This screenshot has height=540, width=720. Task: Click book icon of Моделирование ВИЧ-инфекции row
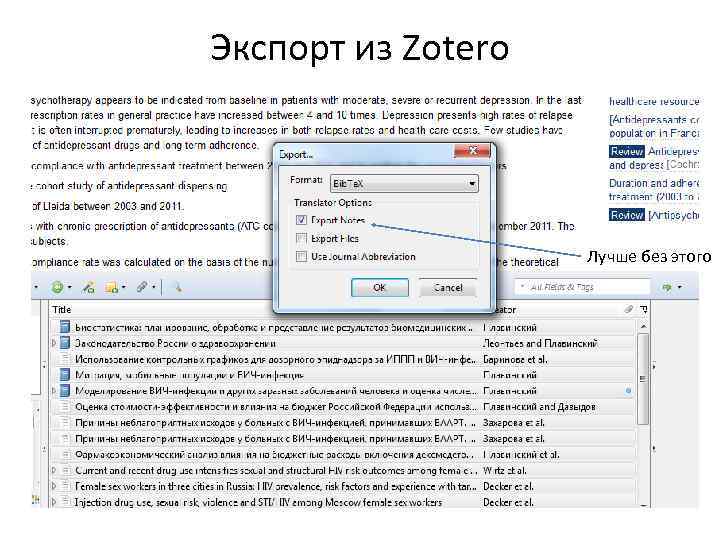[x=65, y=391]
